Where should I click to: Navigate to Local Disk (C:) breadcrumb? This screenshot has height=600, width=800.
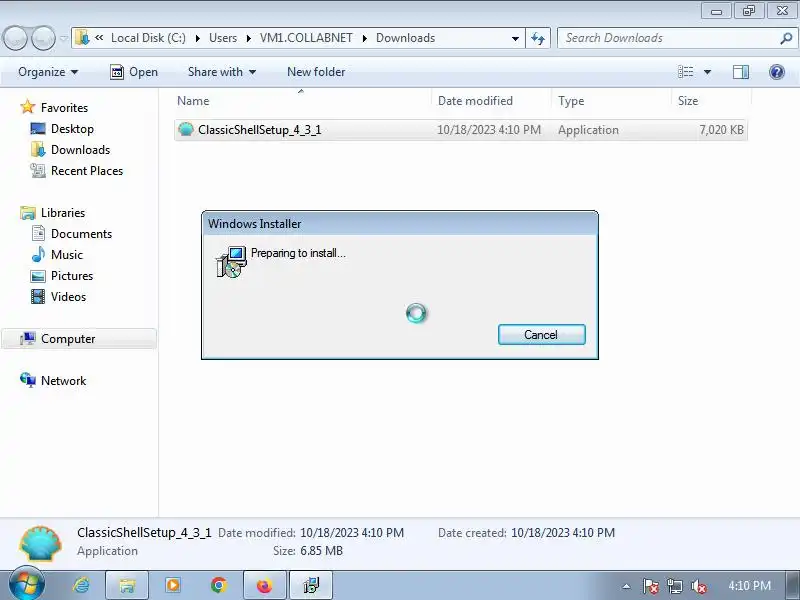(148, 38)
